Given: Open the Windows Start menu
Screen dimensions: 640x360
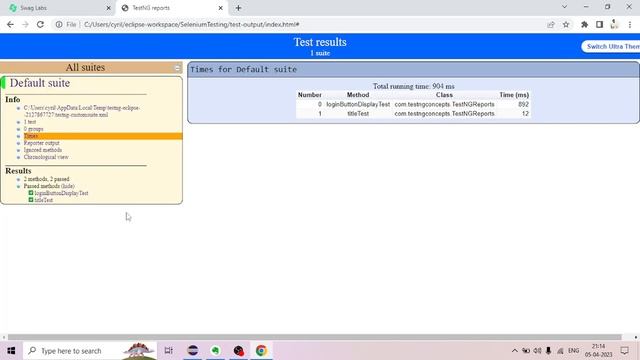Looking at the screenshot, I should pos(11,351).
